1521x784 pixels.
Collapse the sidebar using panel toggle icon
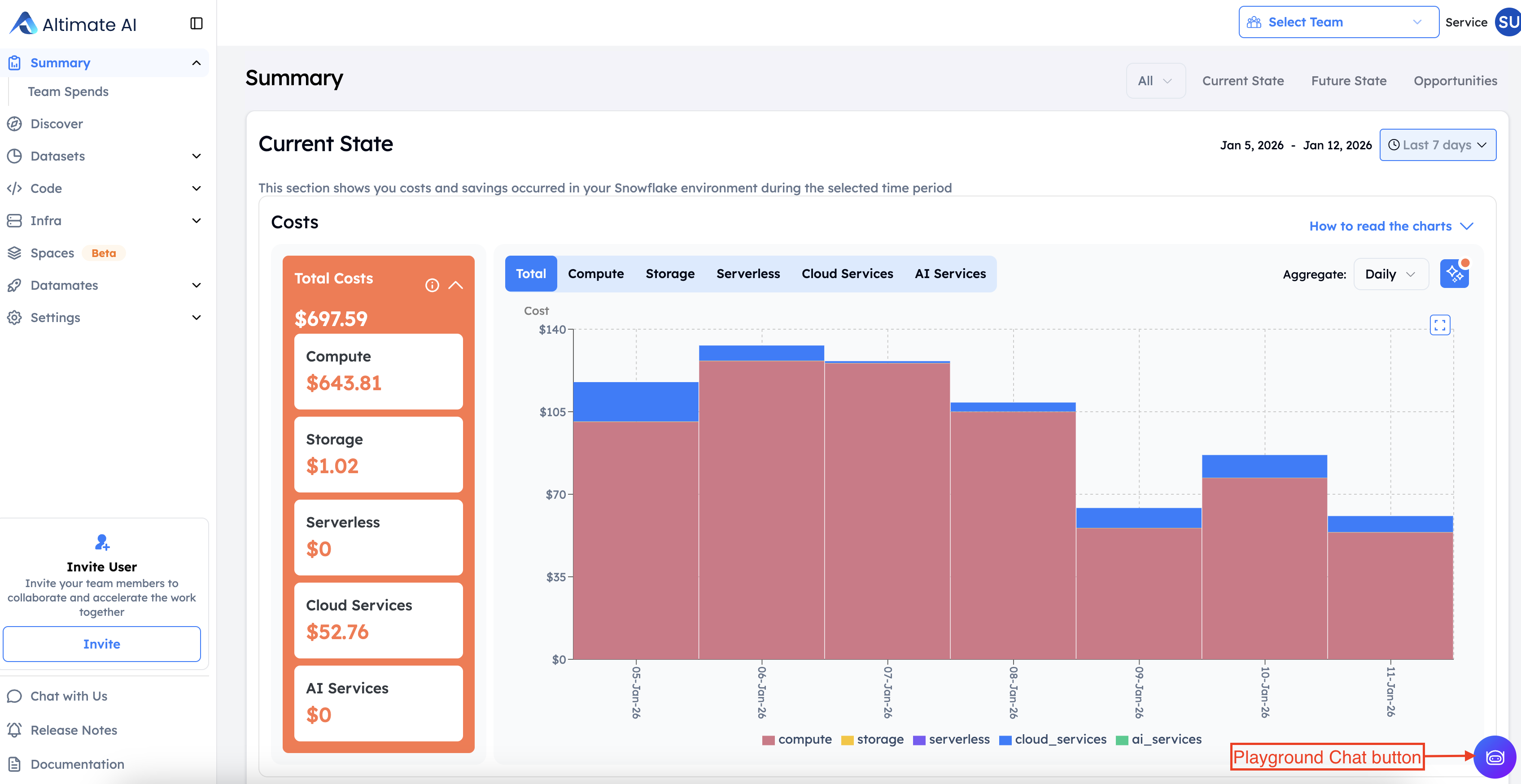pyautogui.click(x=197, y=24)
